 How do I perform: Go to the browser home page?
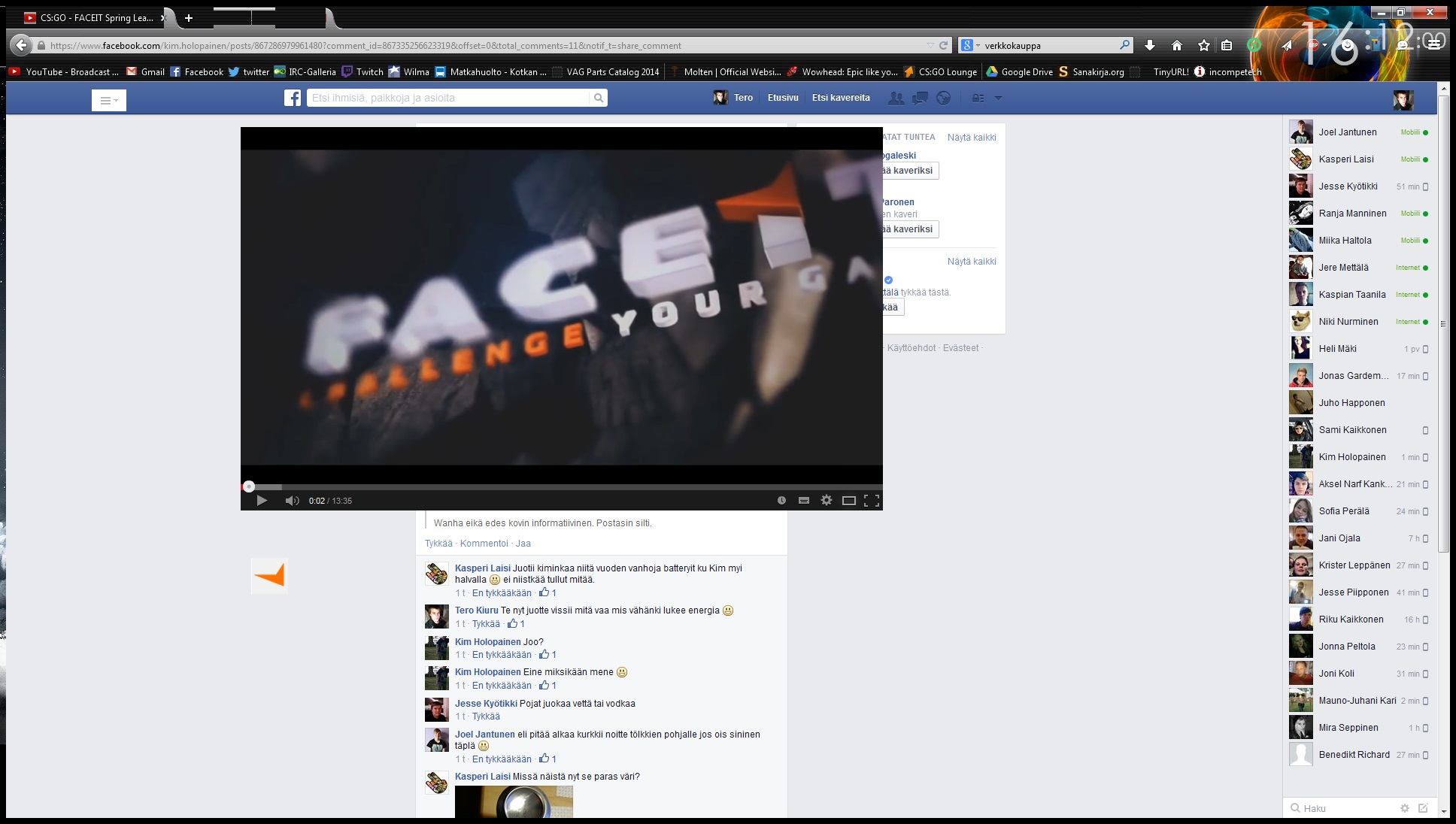[1177, 45]
